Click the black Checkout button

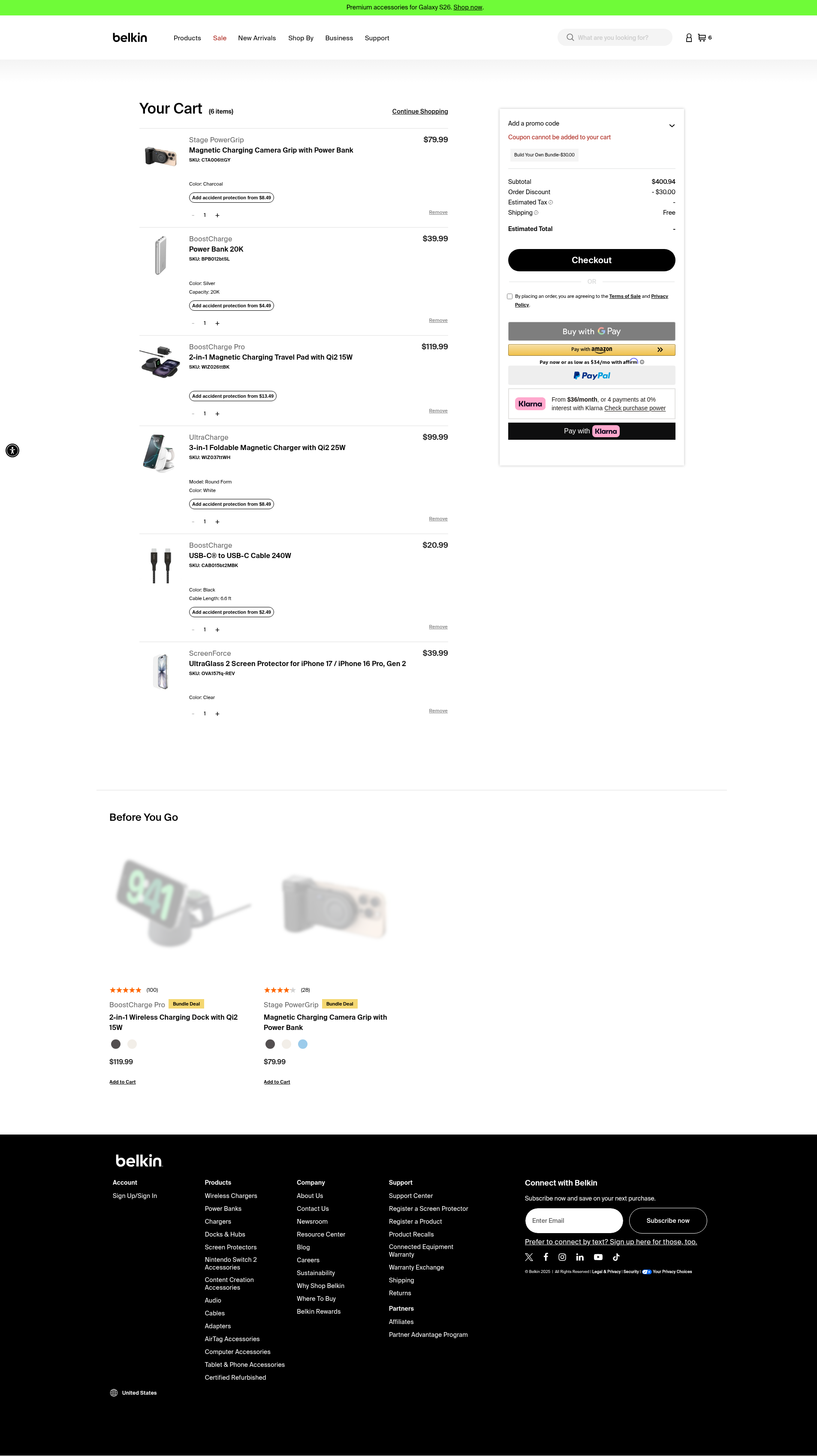click(x=591, y=260)
